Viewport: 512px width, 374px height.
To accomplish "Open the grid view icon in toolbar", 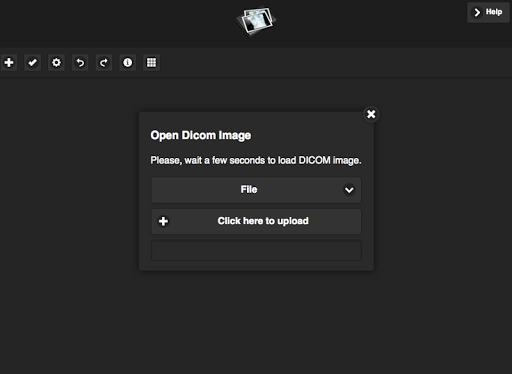I will point(151,62).
